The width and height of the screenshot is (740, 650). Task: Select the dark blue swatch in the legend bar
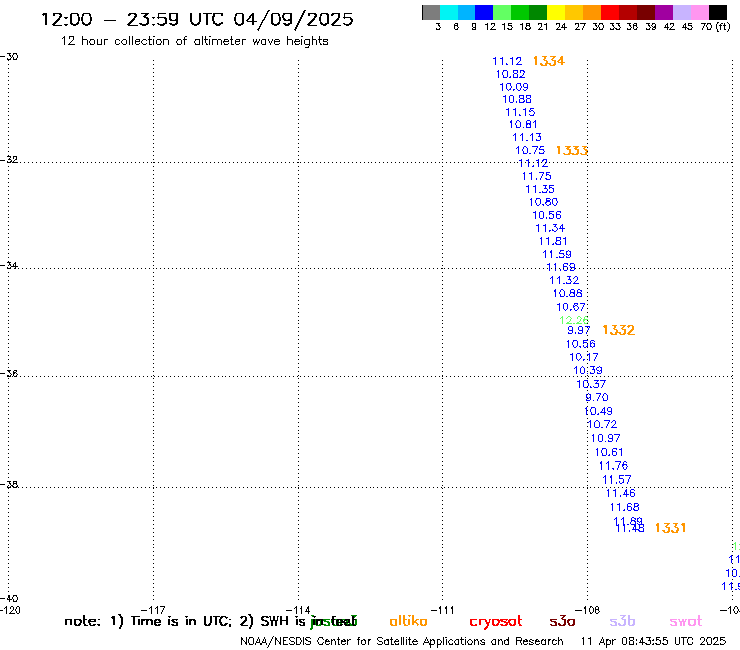[x=484, y=12]
